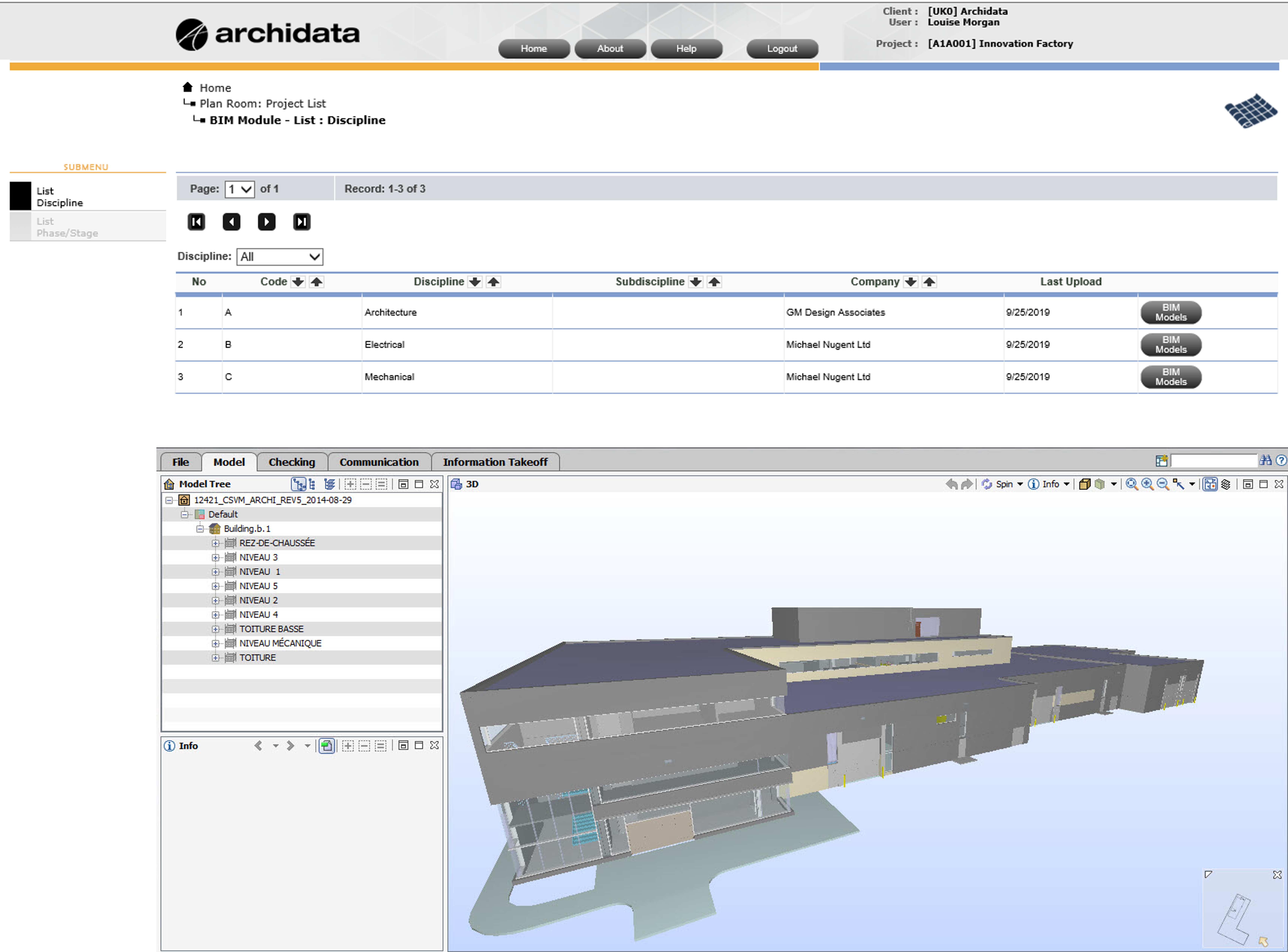Sort Code column ascending arrow

(x=317, y=282)
